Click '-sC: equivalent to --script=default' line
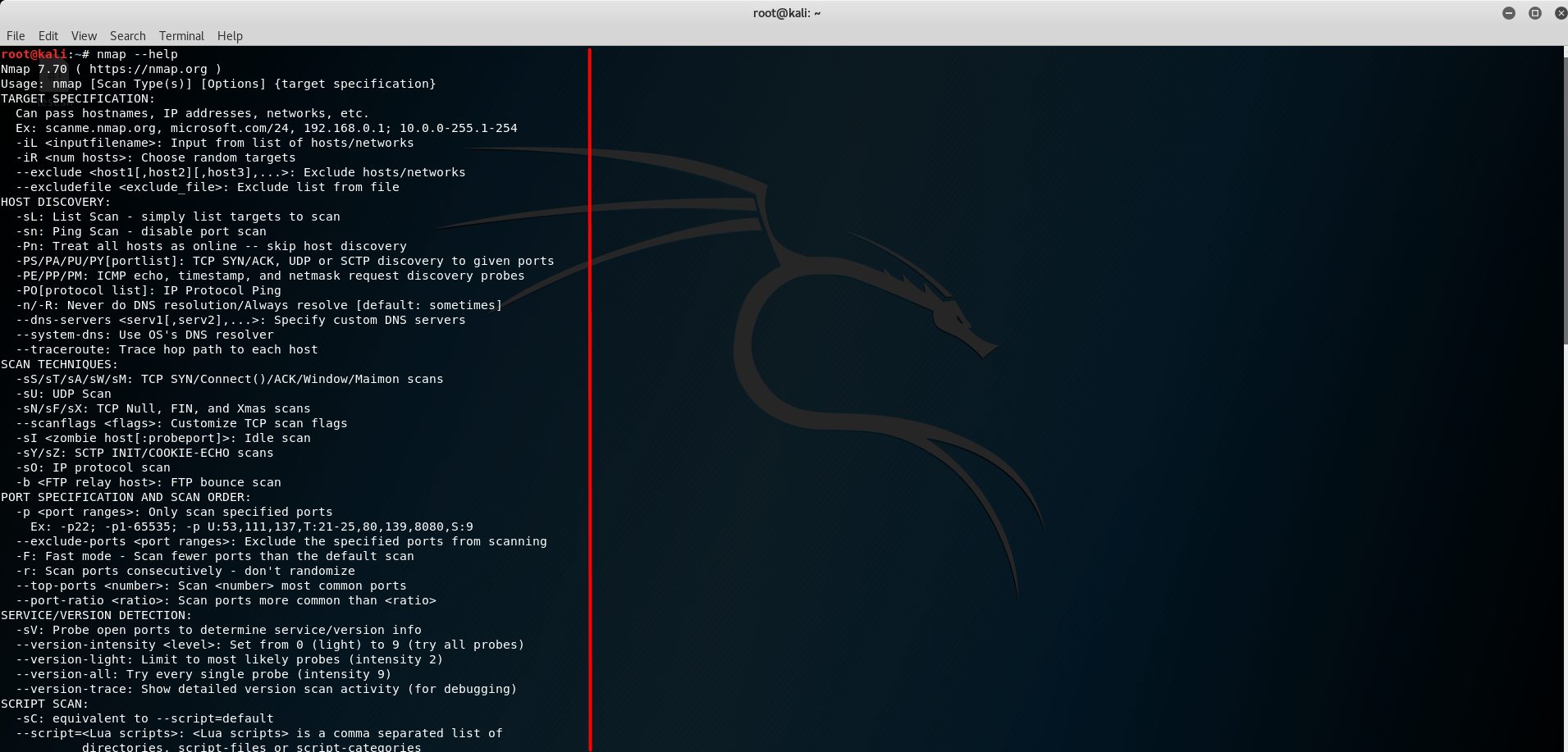This screenshot has height=752, width=1568. pos(144,718)
